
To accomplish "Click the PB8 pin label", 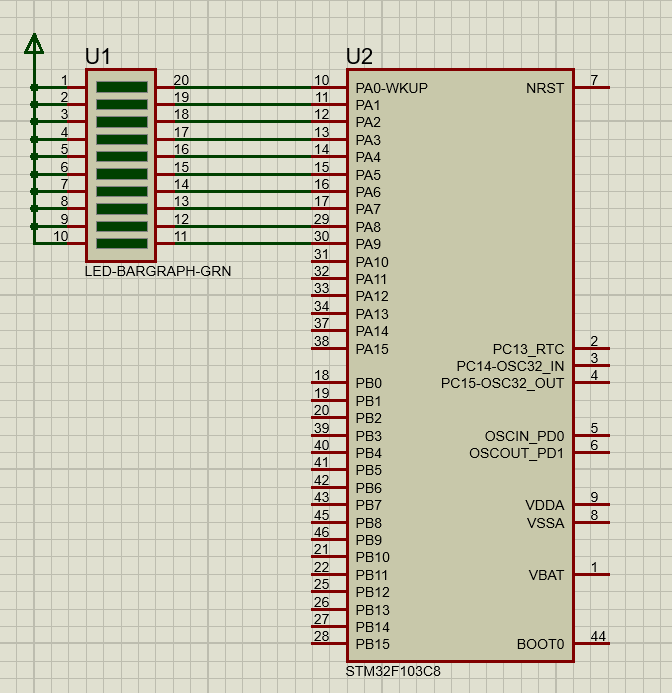I will coord(369,523).
